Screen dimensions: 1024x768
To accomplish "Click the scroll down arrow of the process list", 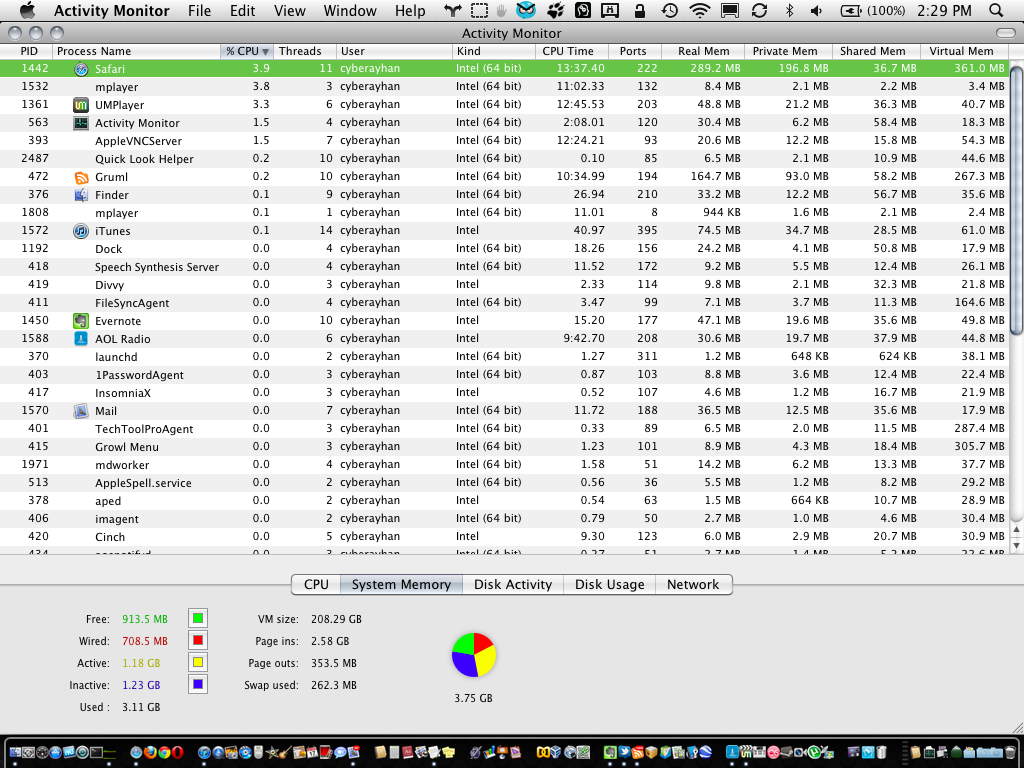I will pos(1016,545).
